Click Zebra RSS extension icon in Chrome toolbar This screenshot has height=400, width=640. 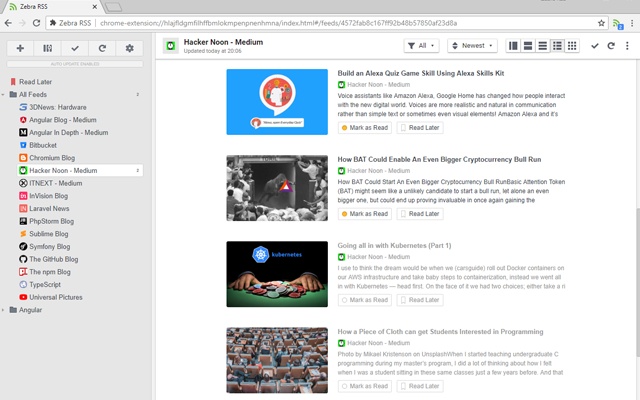(x=618, y=24)
